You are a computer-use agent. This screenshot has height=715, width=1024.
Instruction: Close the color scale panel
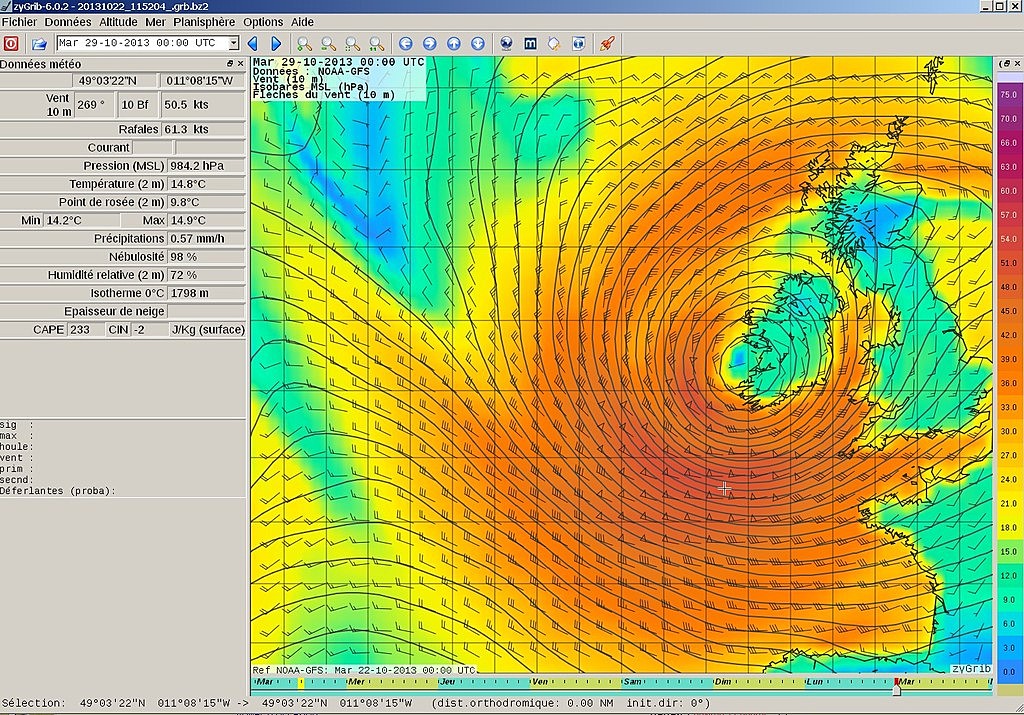point(1017,63)
